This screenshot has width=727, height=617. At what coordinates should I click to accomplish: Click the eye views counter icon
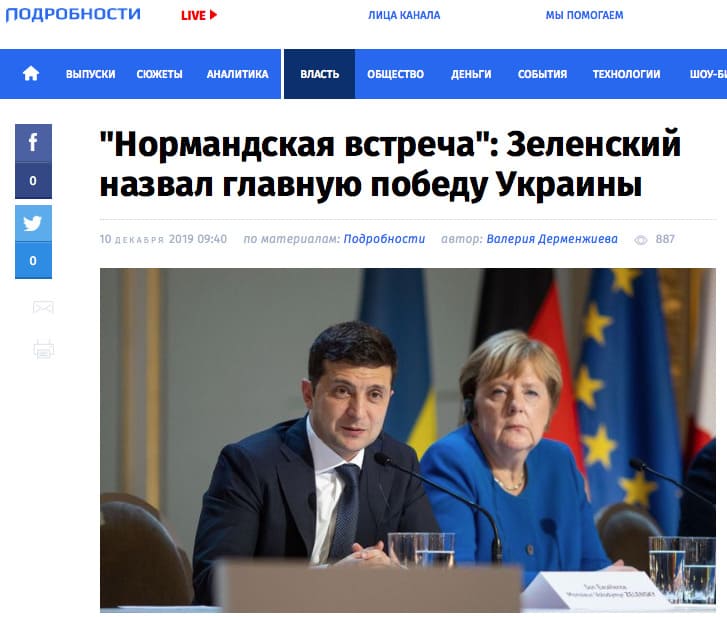tap(641, 240)
